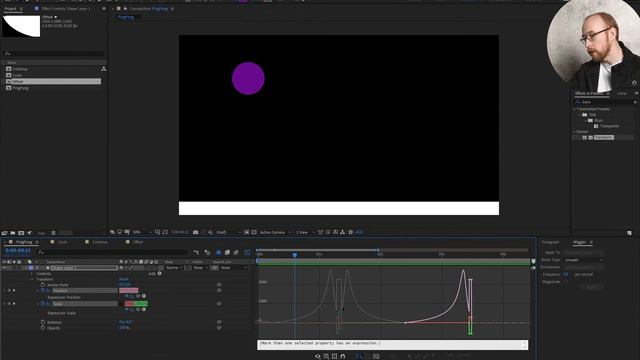Click the expression editor text field below graph
This screenshot has width=640, height=360.
click(392, 344)
